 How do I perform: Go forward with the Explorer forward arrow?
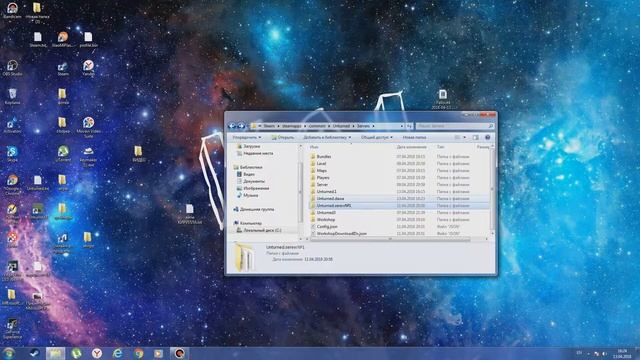(x=241, y=126)
